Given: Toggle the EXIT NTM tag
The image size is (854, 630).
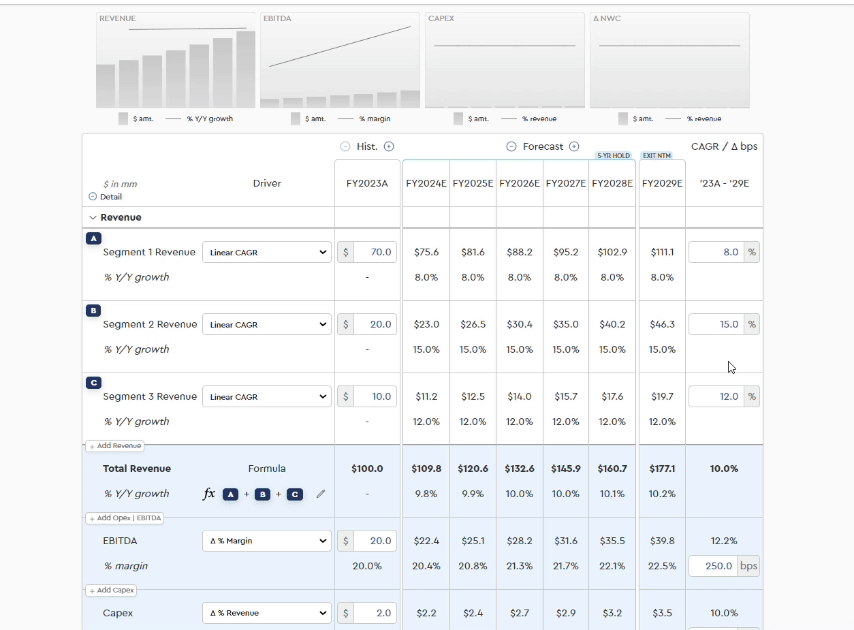Looking at the screenshot, I should click(657, 155).
